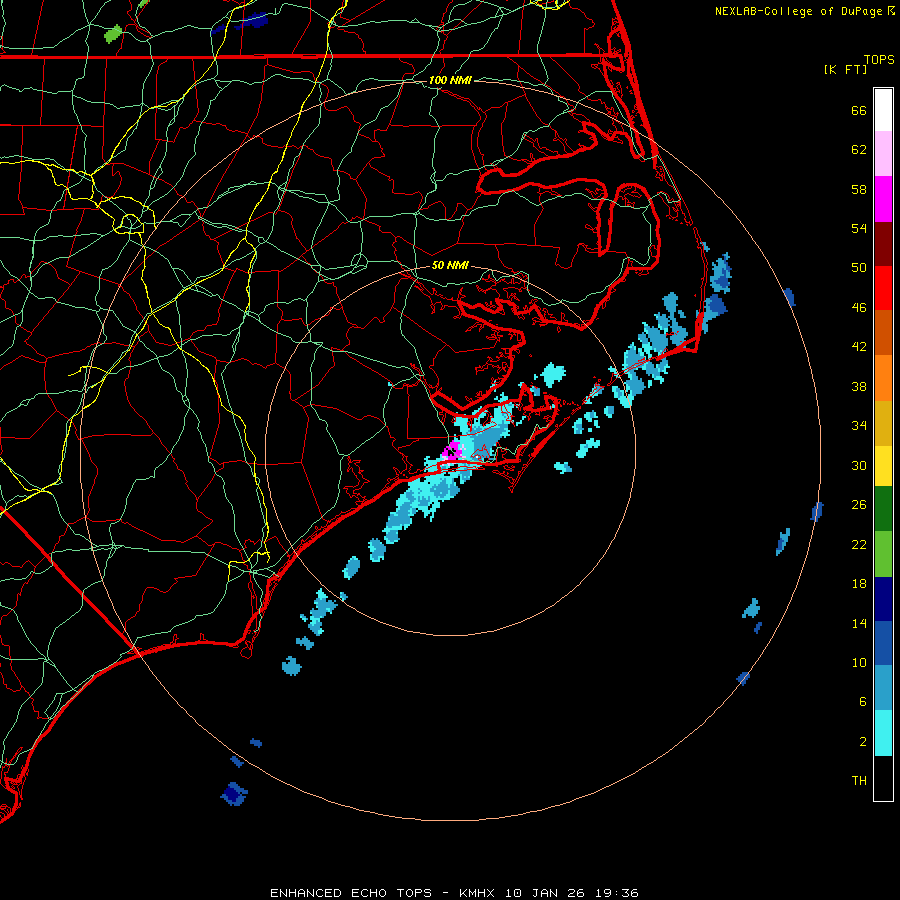Click the light green echo at top left

coord(114,34)
